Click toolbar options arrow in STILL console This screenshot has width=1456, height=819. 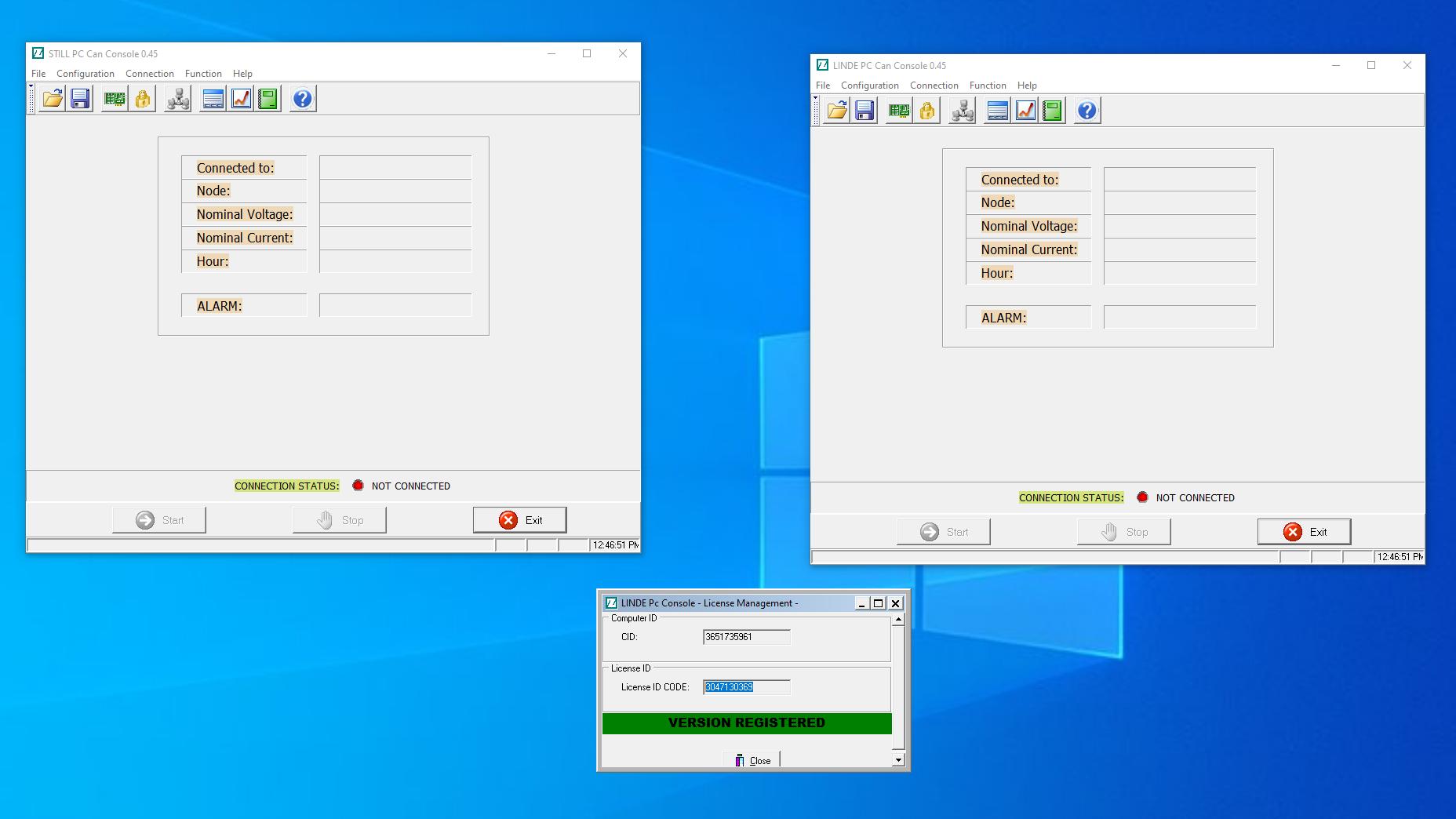pyautogui.click(x=31, y=87)
